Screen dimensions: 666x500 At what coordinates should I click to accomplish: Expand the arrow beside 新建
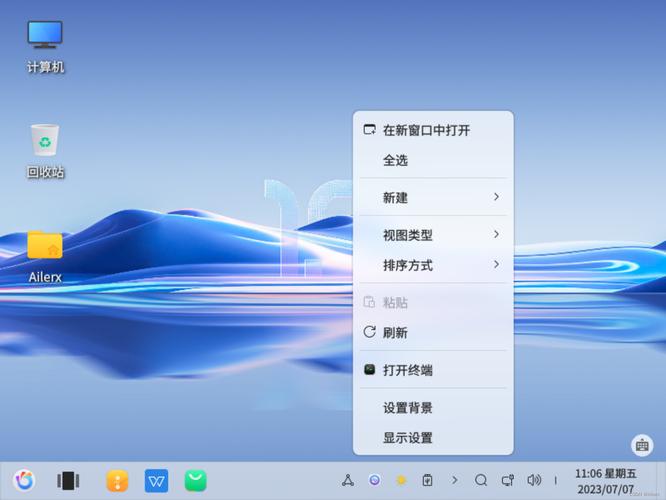[x=496, y=197]
